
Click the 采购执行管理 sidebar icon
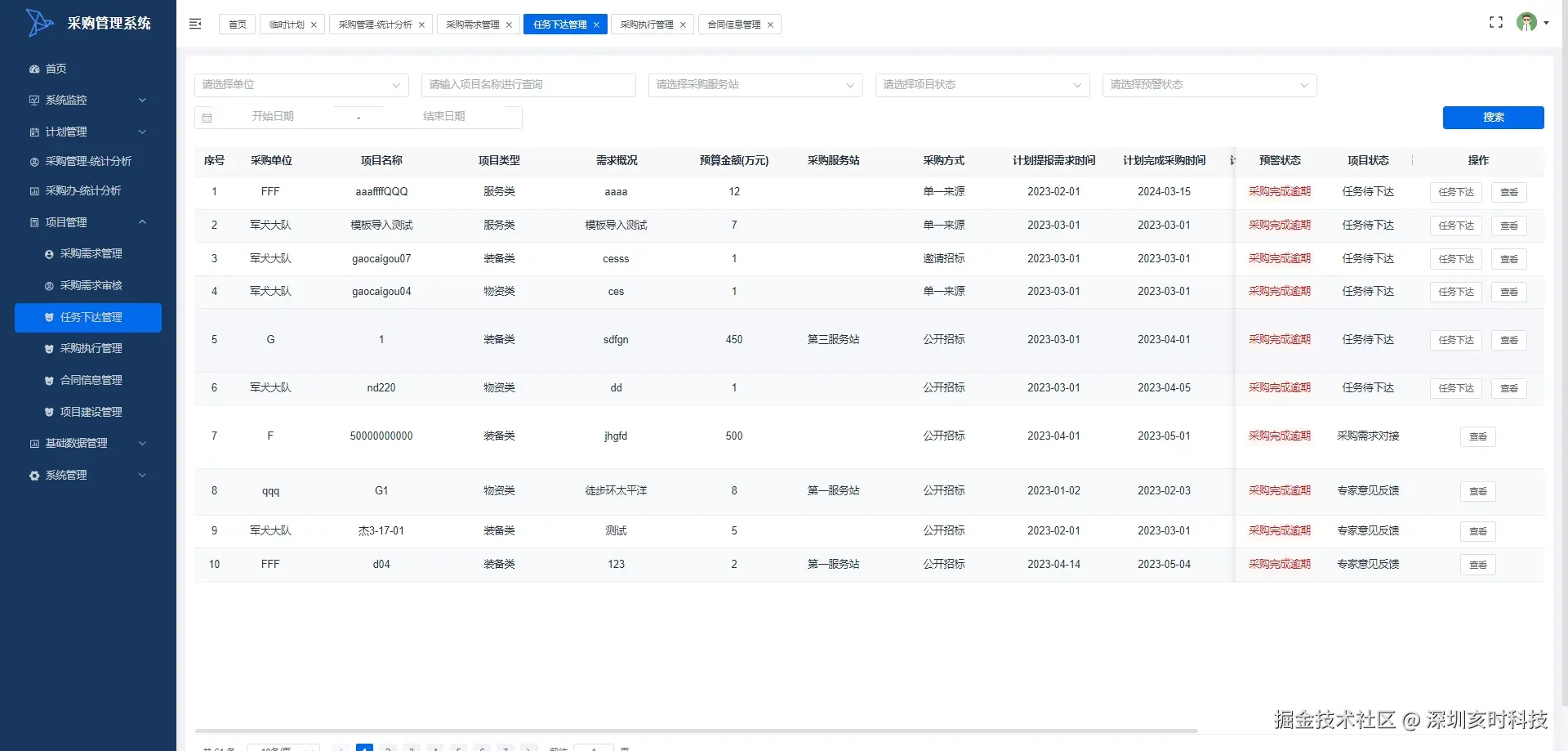[x=49, y=349]
